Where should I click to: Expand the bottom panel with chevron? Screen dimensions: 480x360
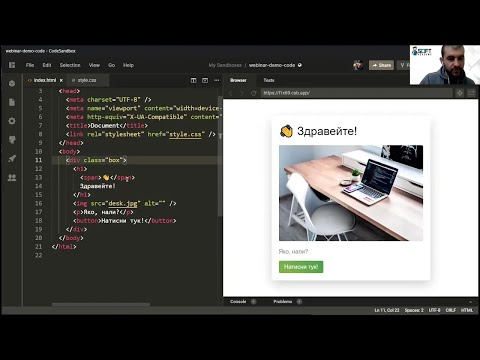pyautogui.click(x=470, y=302)
